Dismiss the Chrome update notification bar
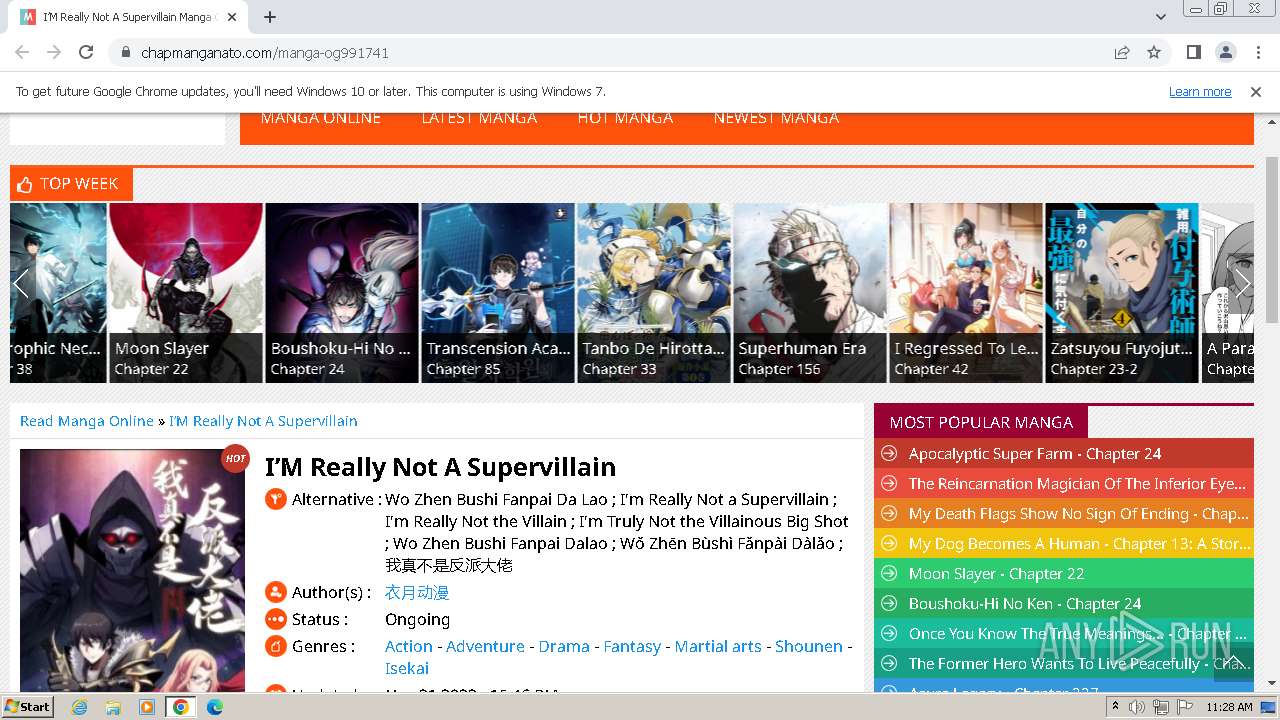This screenshot has width=1280, height=720. pyautogui.click(x=1256, y=92)
